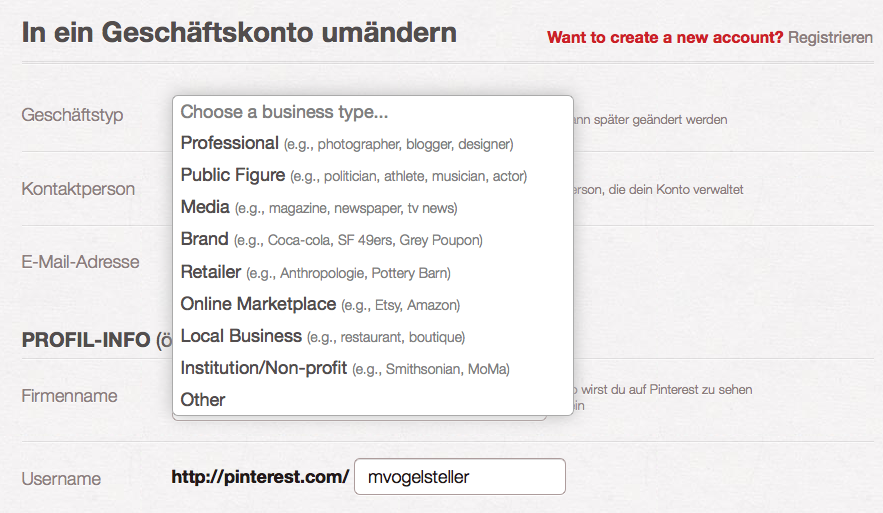
Task: Select the Professional business type option
Action: coord(373,144)
